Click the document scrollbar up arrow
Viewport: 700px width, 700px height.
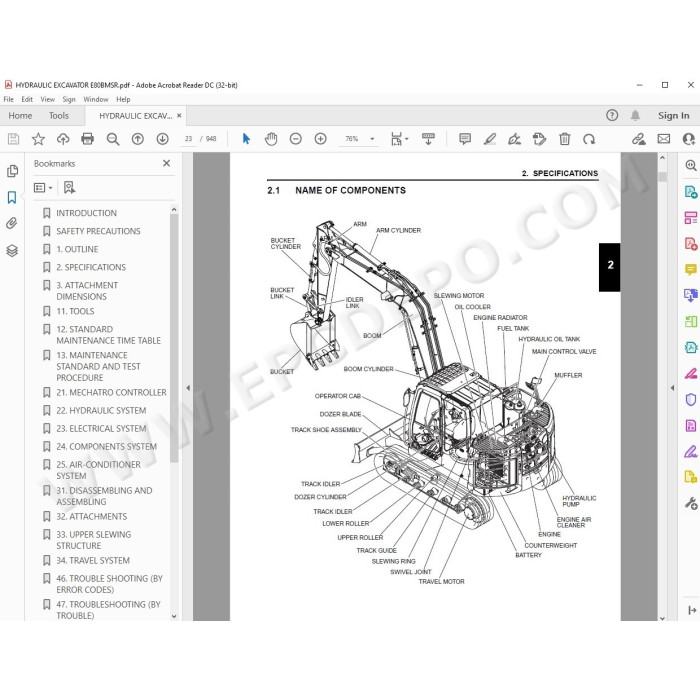click(x=662, y=158)
